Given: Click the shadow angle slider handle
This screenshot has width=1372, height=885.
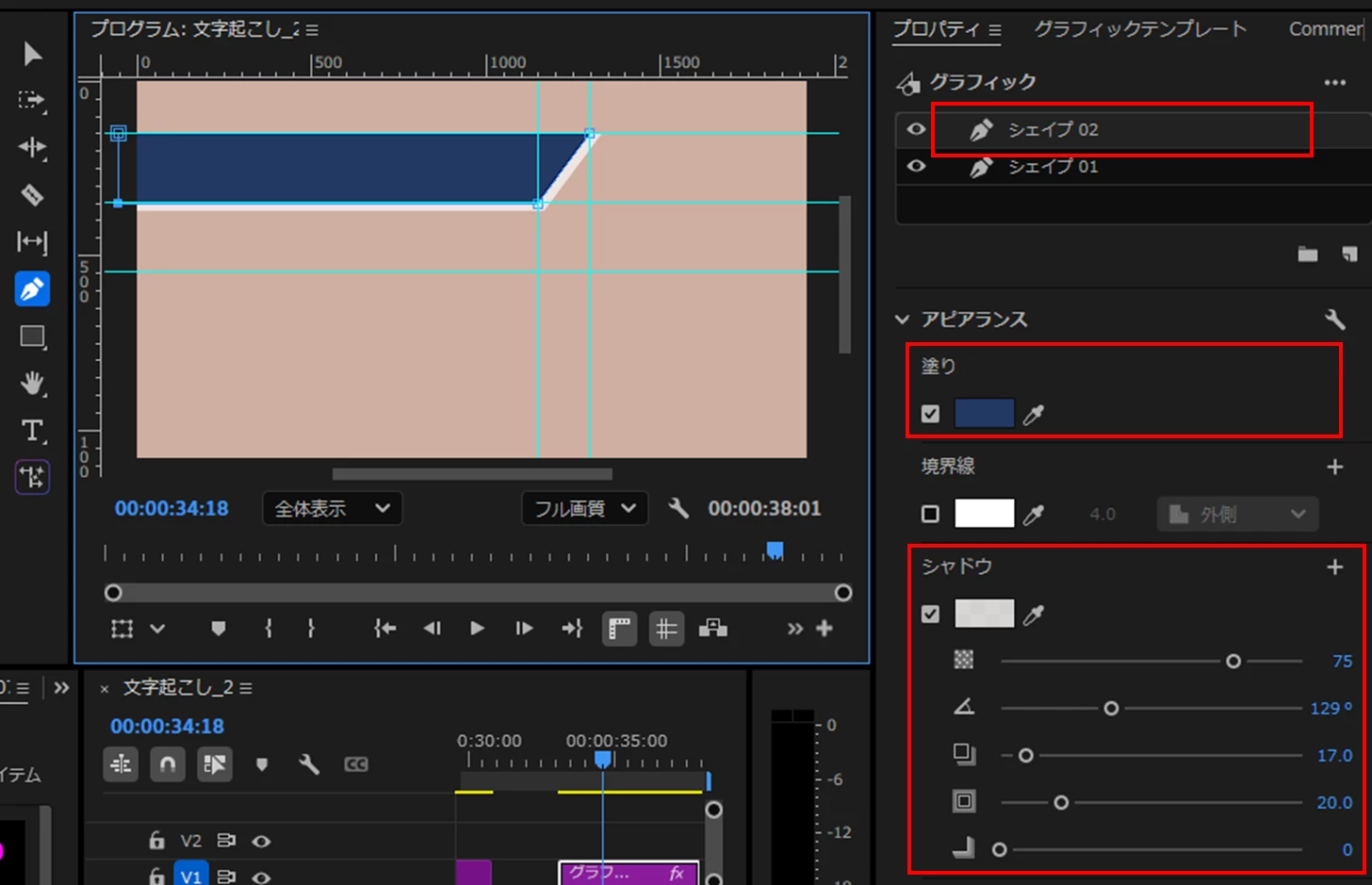Looking at the screenshot, I should pyautogui.click(x=1111, y=709).
